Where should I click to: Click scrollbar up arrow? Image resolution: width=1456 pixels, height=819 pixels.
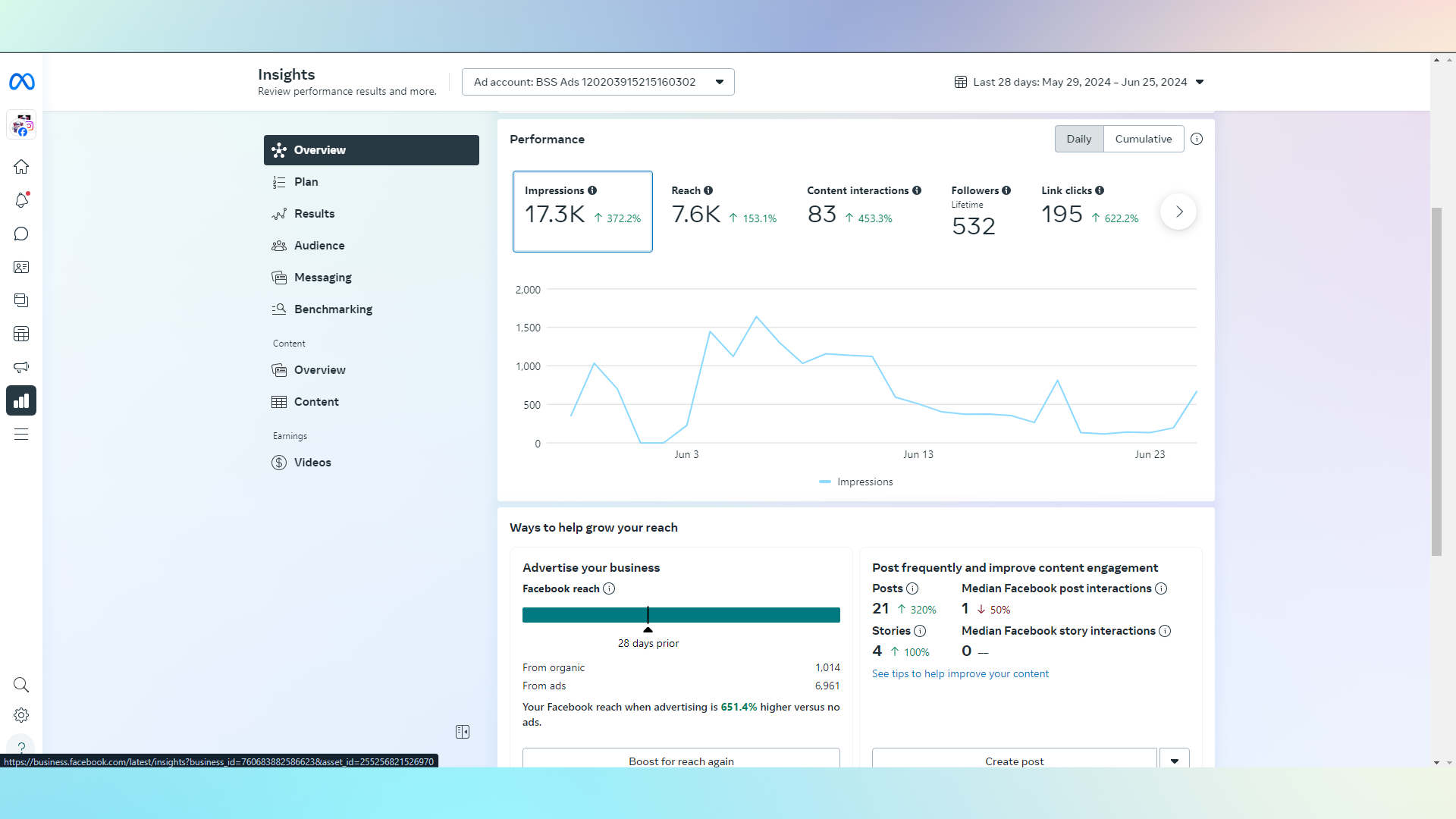(1436, 59)
